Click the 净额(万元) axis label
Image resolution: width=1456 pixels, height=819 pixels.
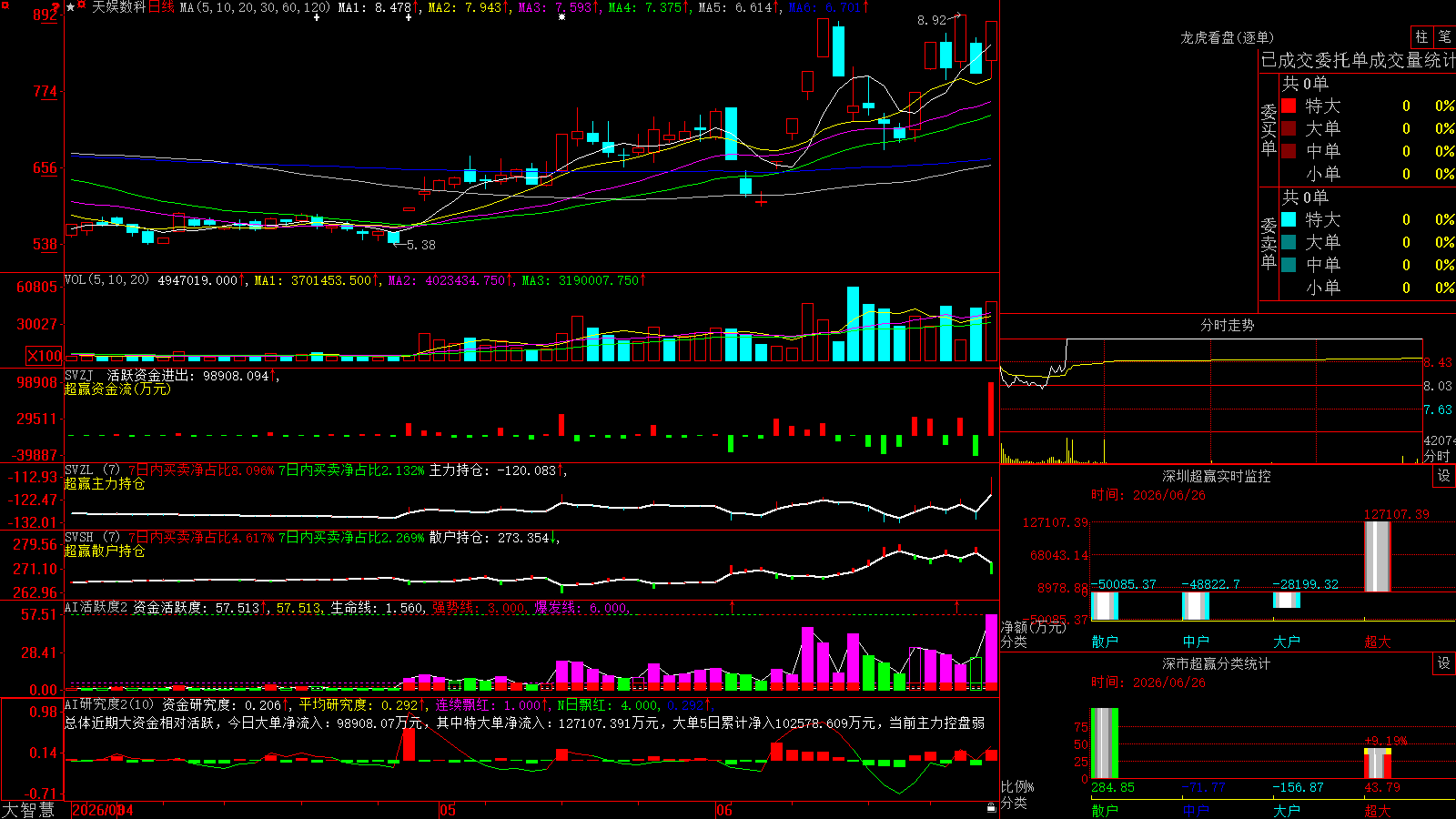coord(1033,627)
